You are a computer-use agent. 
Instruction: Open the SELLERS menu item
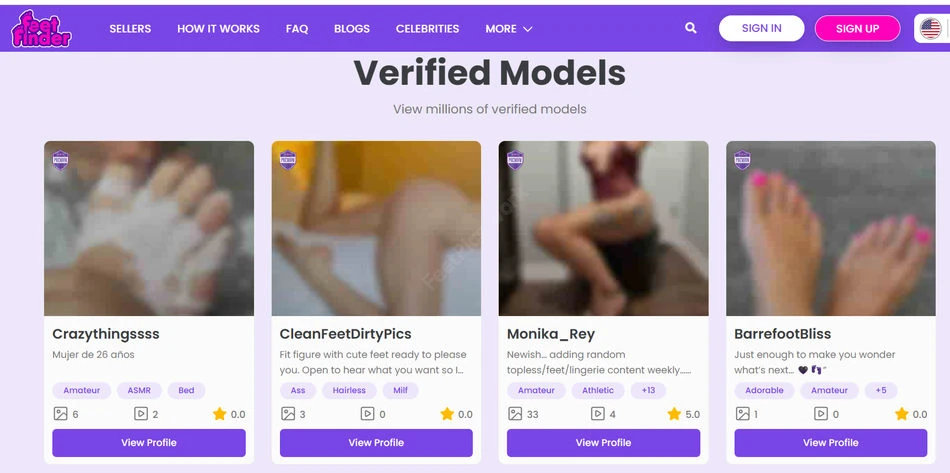[x=130, y=28]
